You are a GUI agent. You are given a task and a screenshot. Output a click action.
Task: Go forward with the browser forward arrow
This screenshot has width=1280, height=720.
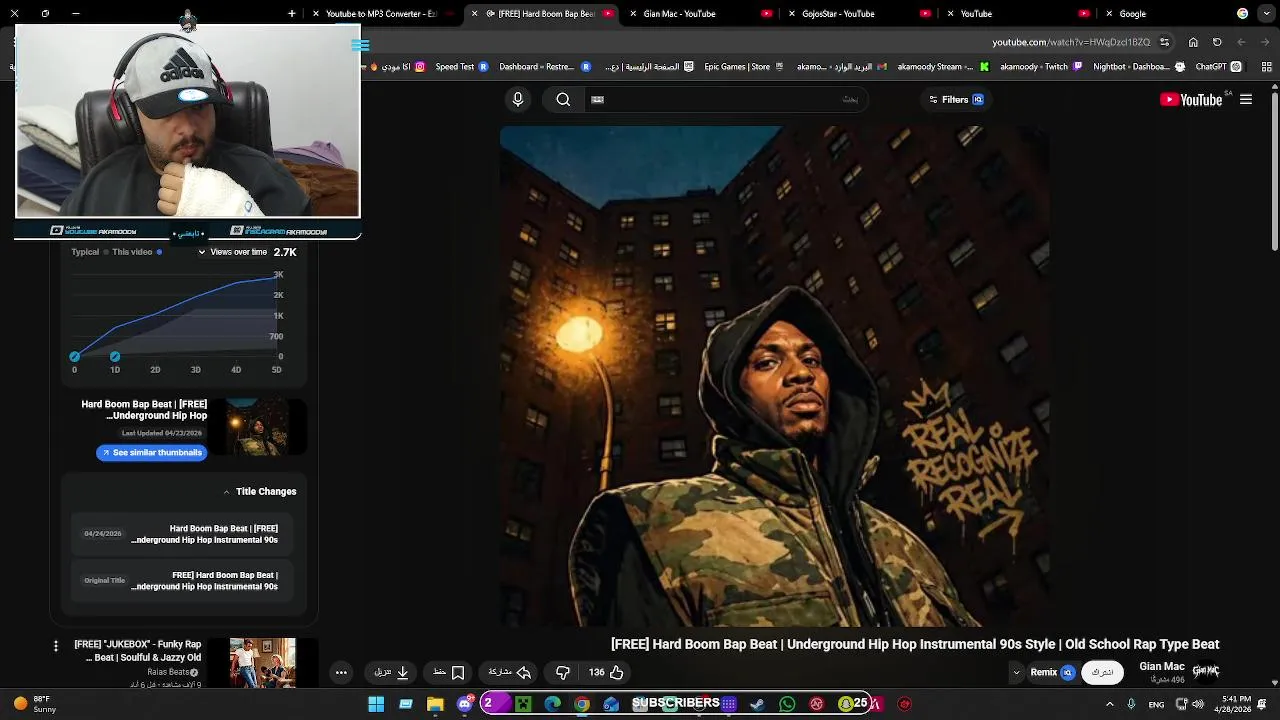click(1265, 42)
